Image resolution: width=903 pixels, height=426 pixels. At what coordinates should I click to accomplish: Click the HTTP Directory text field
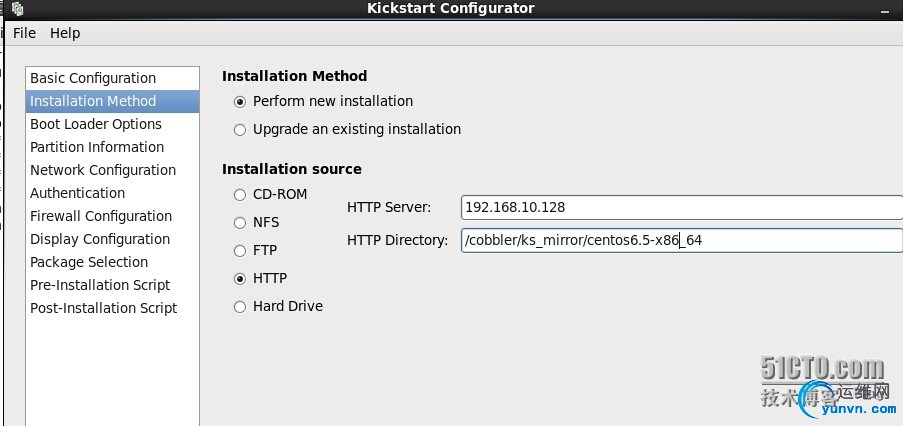point(680,241)
